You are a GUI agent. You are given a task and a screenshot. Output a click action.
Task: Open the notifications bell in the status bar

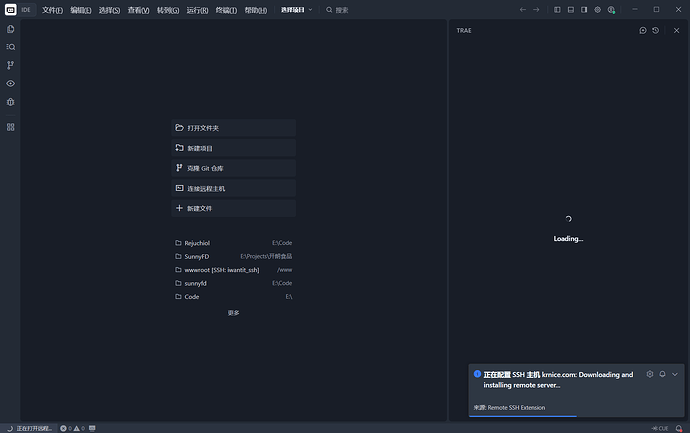[x=679, y=429]
